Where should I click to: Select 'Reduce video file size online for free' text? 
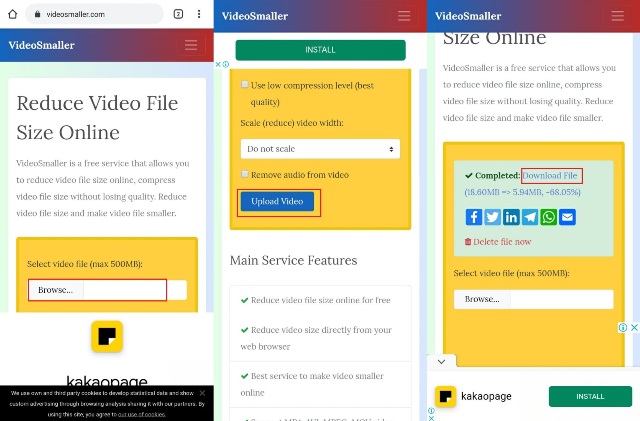(x=321, y=300)
